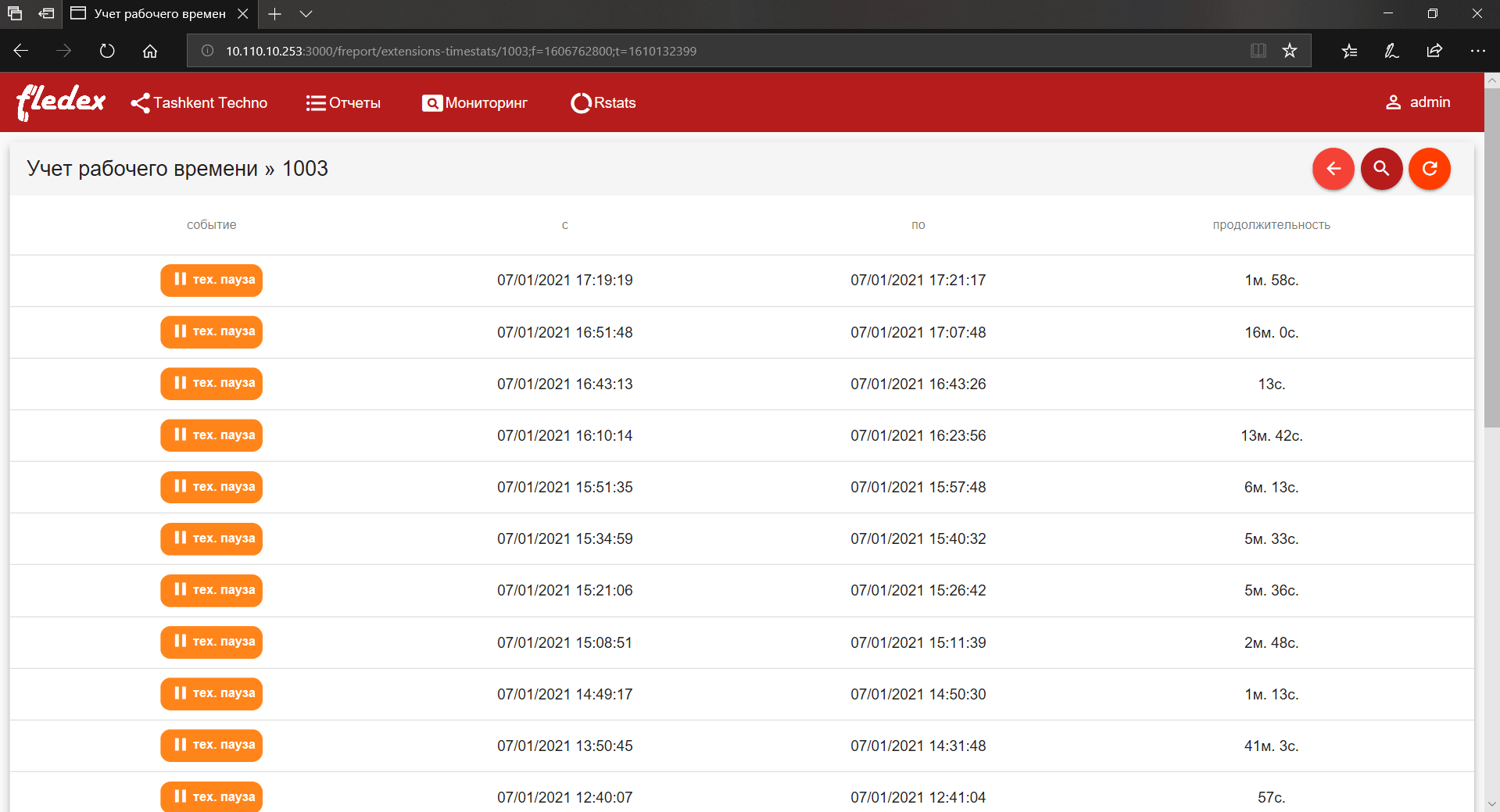Go back in the browser

pyautogui.click(x=21, y=51)
